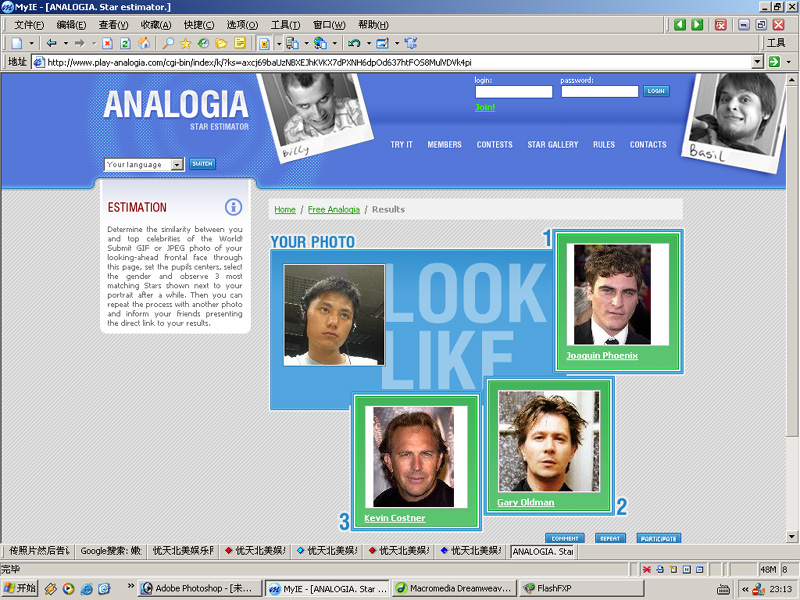The image size is (800, 600).
Task: Click the blue info icon in Estimation panel
Action: 233,207
